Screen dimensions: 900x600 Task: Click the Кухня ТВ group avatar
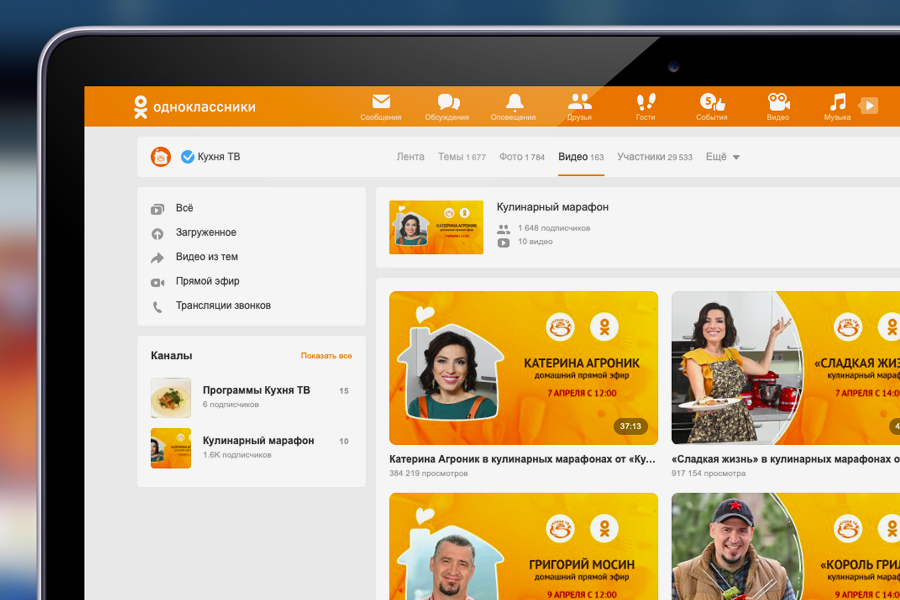pos(161,157)
